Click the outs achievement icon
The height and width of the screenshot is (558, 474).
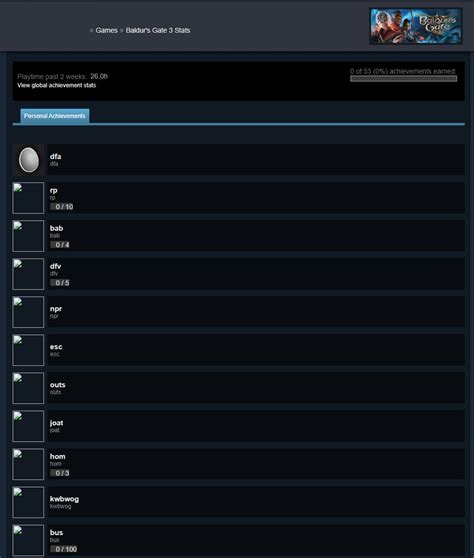pyautogui.click(x=28, y=388)
